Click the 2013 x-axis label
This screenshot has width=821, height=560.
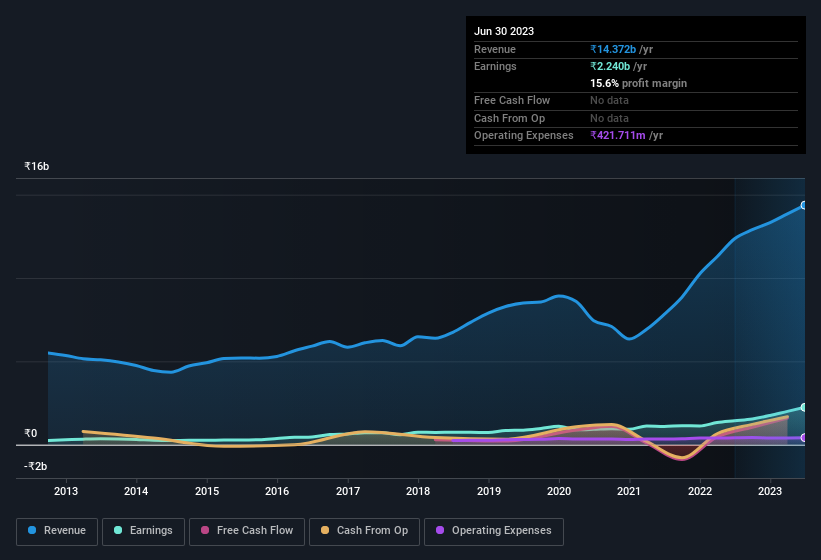tap(66, 491)
